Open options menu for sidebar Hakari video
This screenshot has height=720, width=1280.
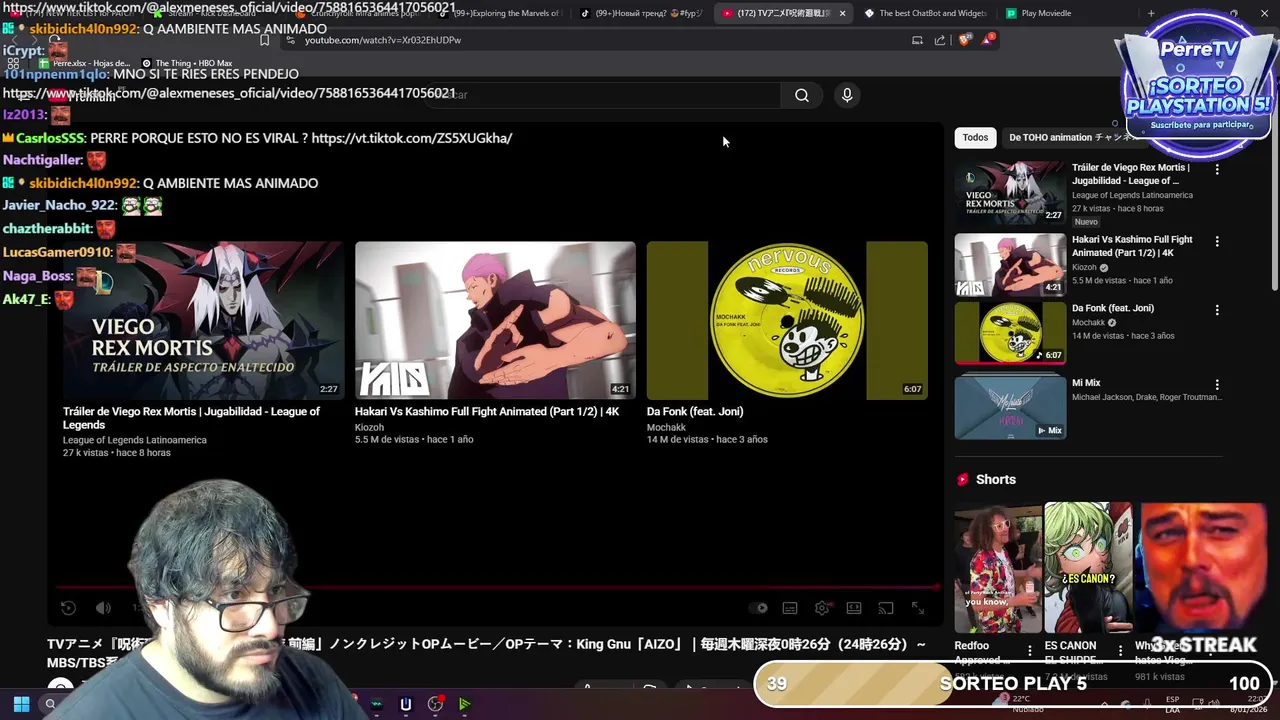[1217, 241]
